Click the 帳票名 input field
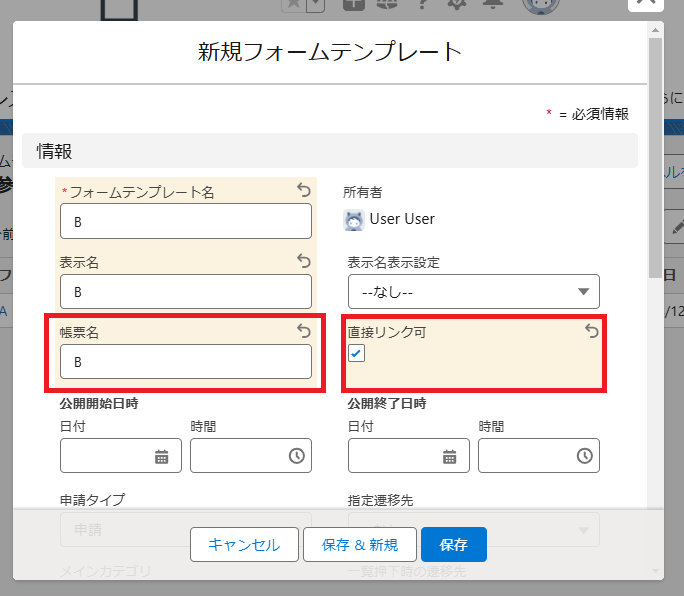 pos(186,362)
